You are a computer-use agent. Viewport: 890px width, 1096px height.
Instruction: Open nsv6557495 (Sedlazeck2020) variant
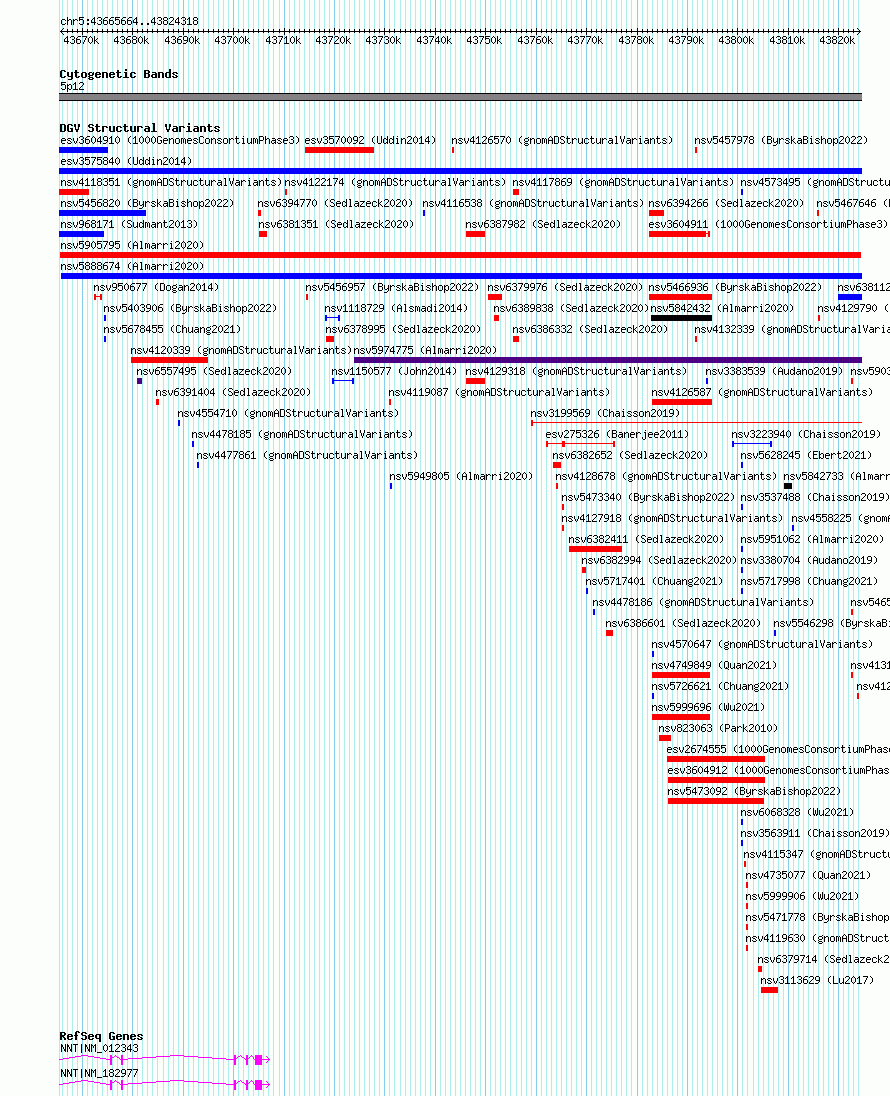click(214, 370)
